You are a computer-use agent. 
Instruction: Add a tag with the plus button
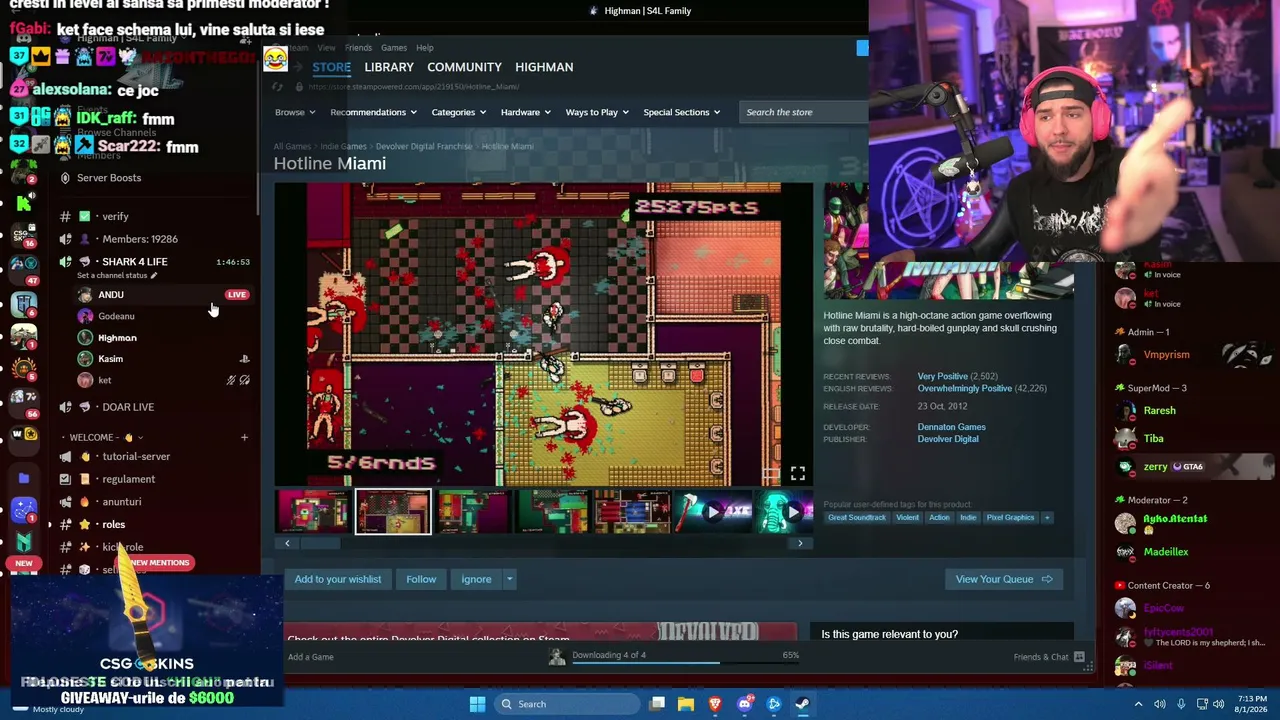tap(1047, 517)
